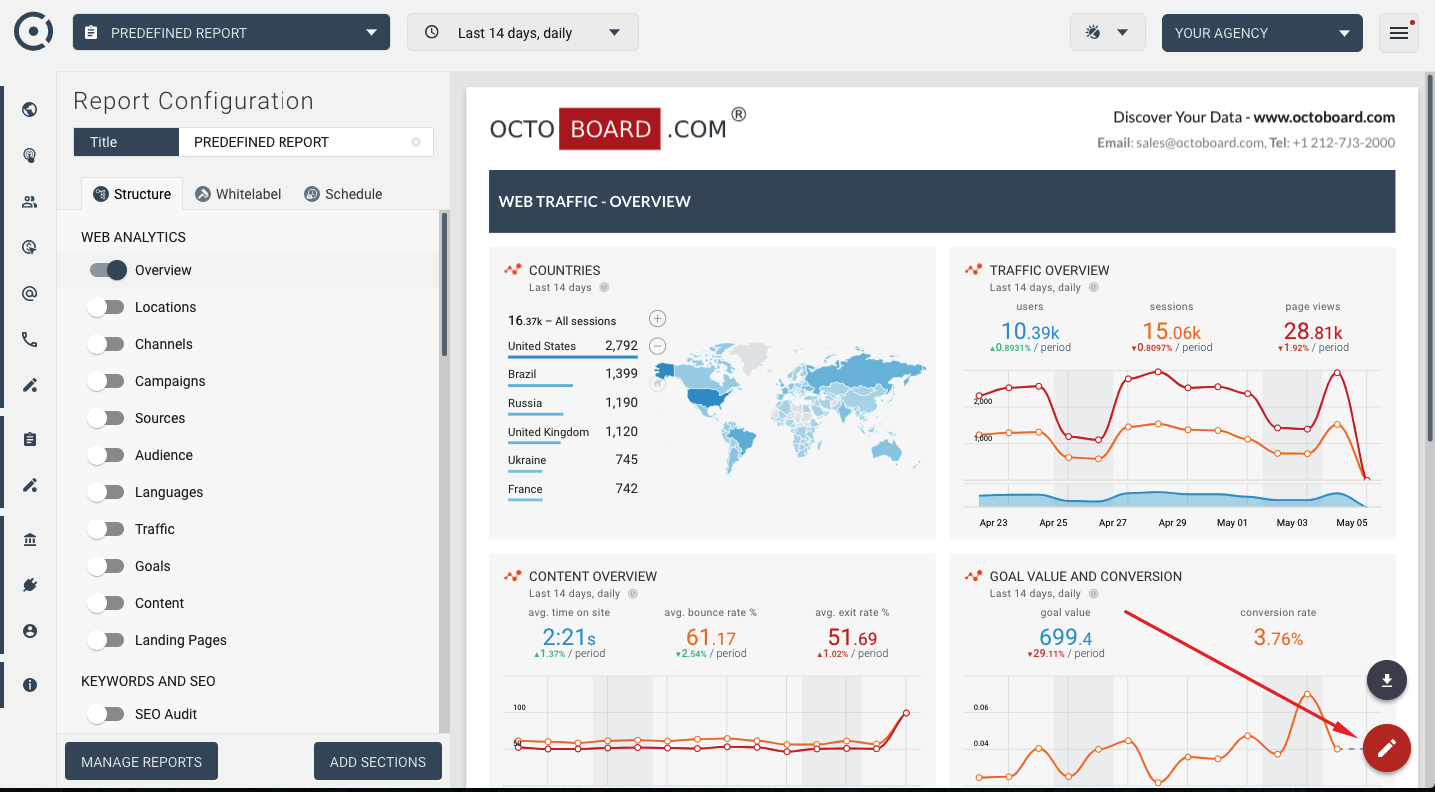The width and height of the screenshot is (1435, 792).
Task: Enable the Campaigns section toggle
Action: tap(105, 381)
